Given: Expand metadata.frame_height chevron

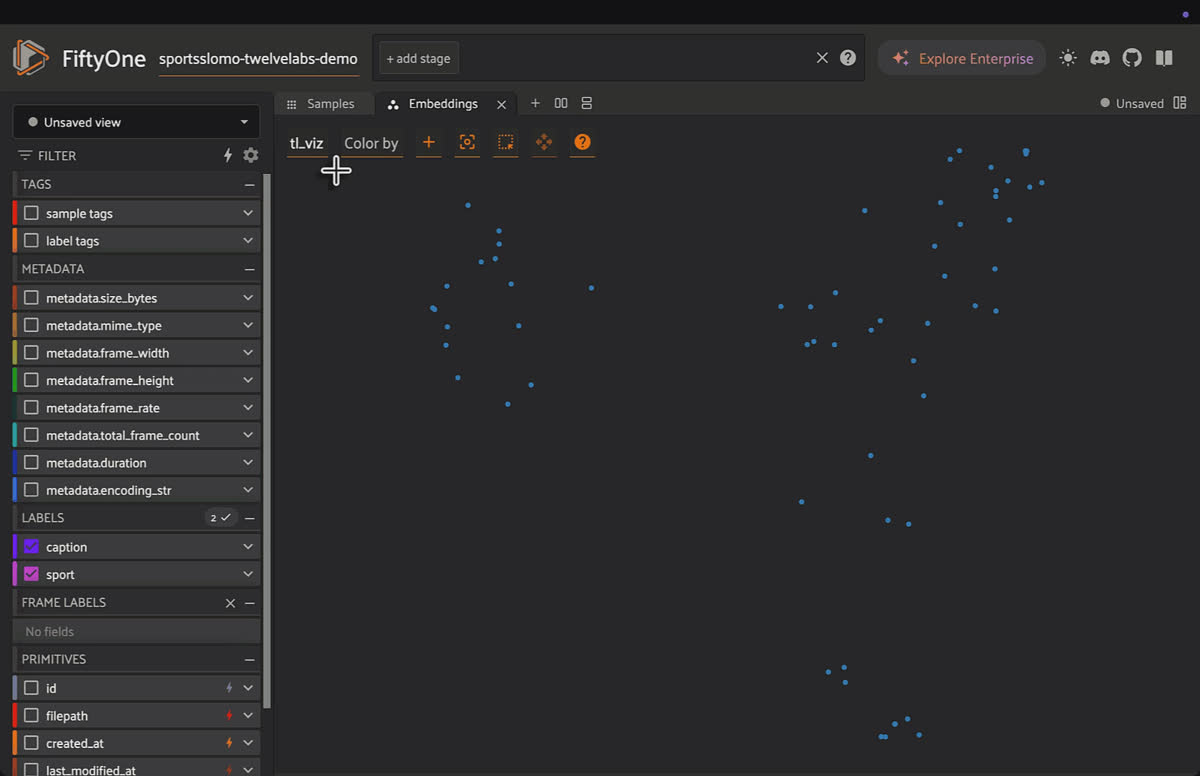Looking at the screenshot, I should [x=248, y=381].
